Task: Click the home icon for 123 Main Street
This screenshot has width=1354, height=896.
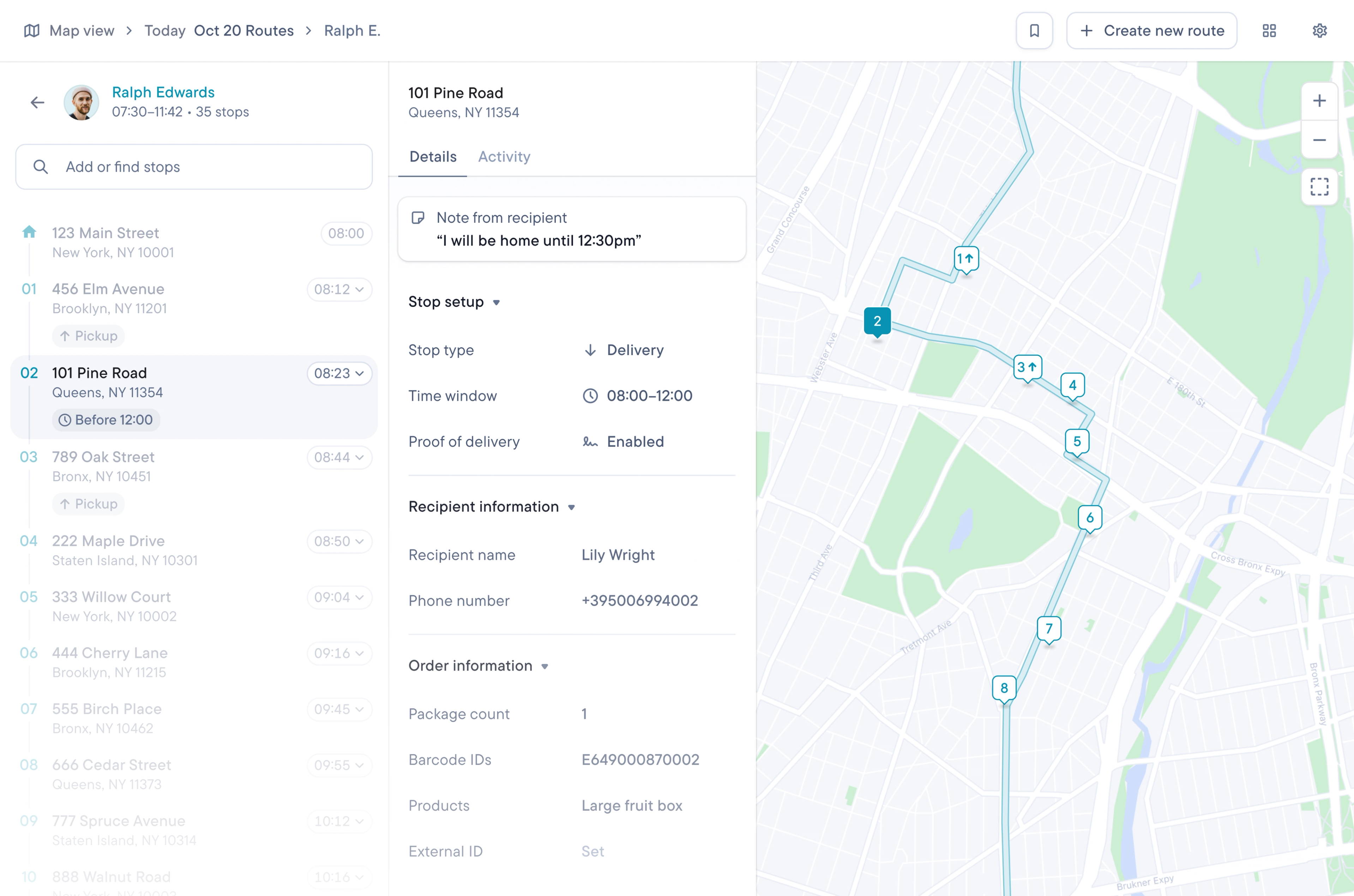Action: pyautogui.click(x=29, y=232)
